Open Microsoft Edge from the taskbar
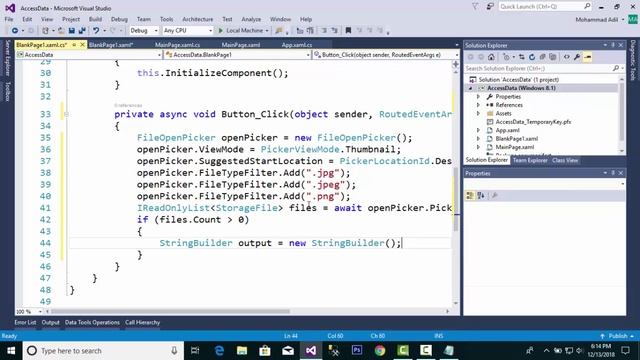Image resolution: width=640 pixels, height=360 pixels. point(219,351)
